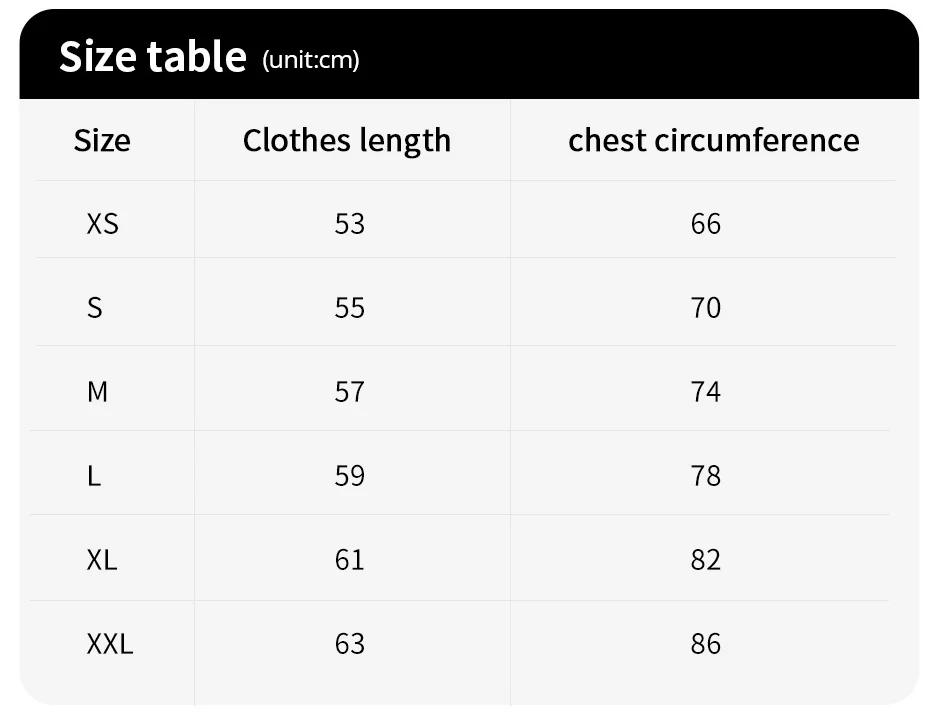The width and height of the screenshot is (940, 716).
Task: Click chest circumference value 86
Action: tap(706, 644)
